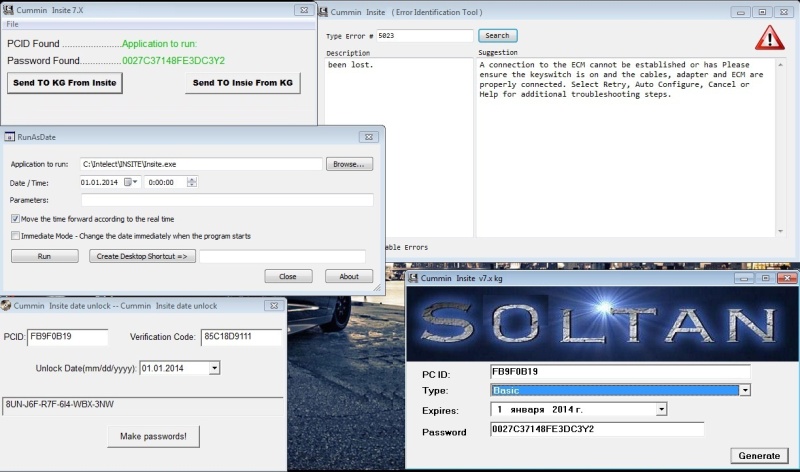The image size is (800, 472).
Task: Close the Cummin Insite v7.x kg window
Action: (x=787, y=278)
